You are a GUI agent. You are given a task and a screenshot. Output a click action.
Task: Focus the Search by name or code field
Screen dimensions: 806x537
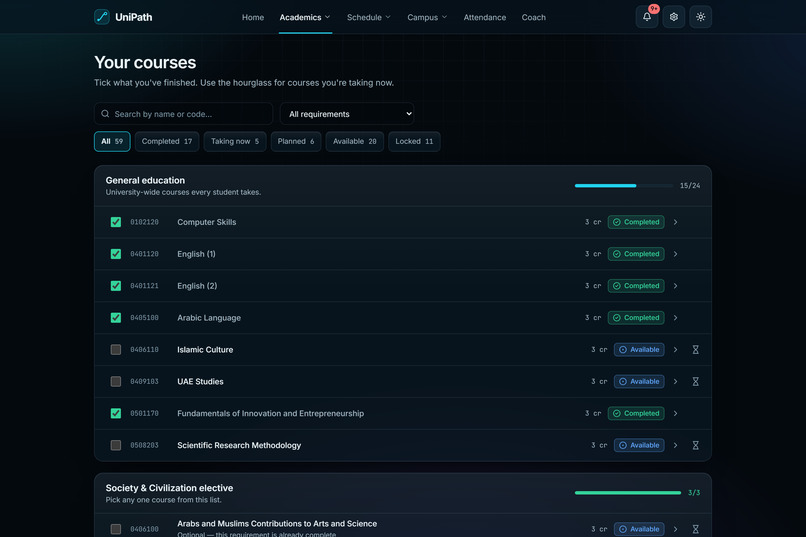tap(184, 114)
